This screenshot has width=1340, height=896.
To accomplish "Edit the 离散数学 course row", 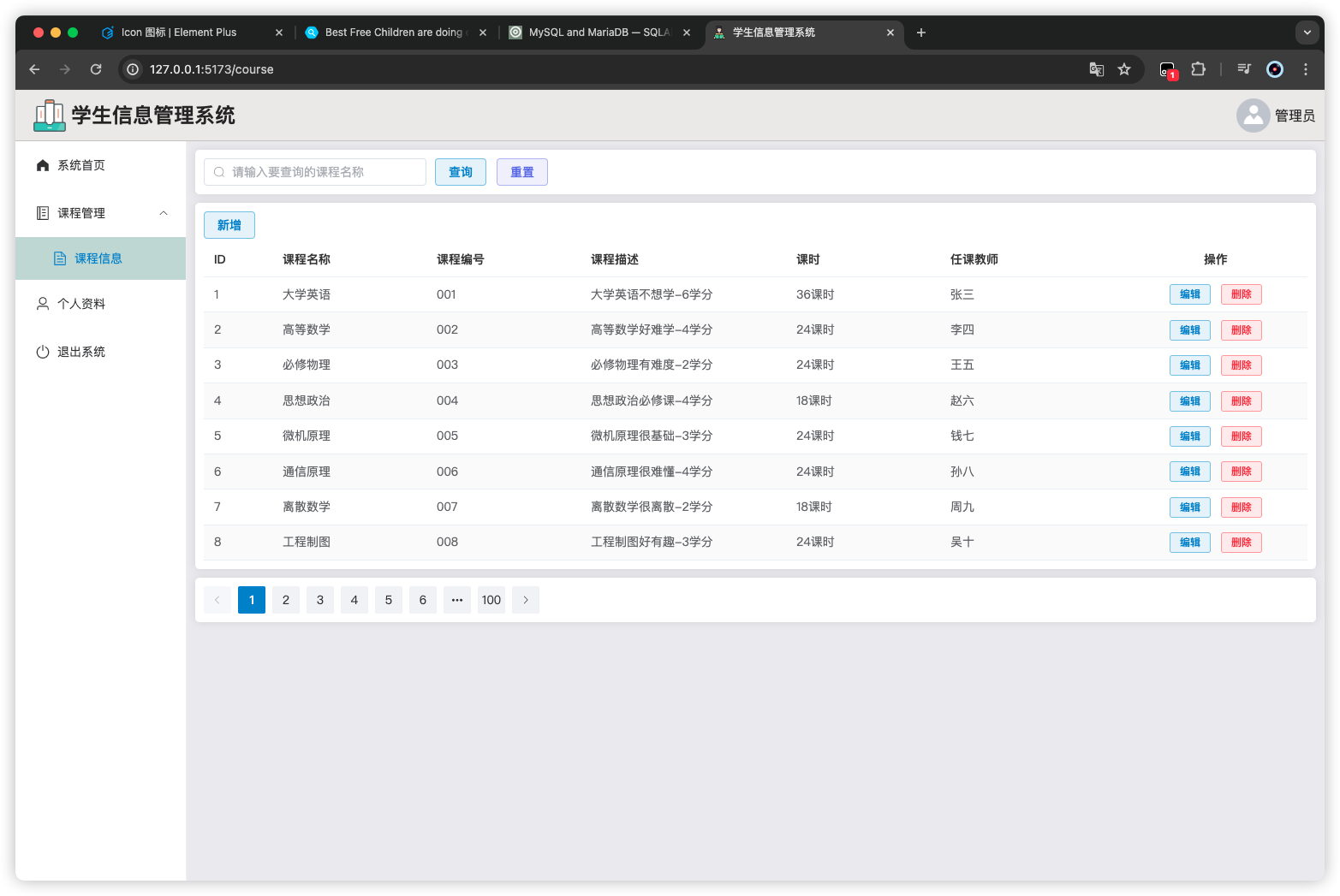I will coord(1190,507).
